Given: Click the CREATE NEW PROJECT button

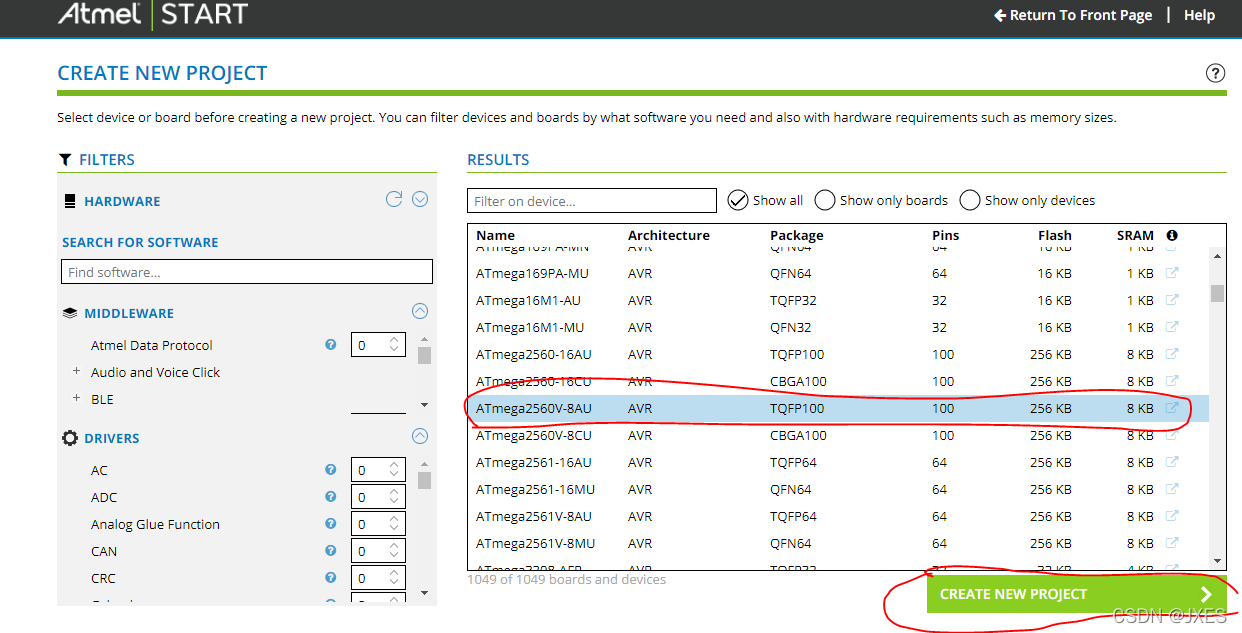Looking at the screenshot, I should coord(1077,594).
